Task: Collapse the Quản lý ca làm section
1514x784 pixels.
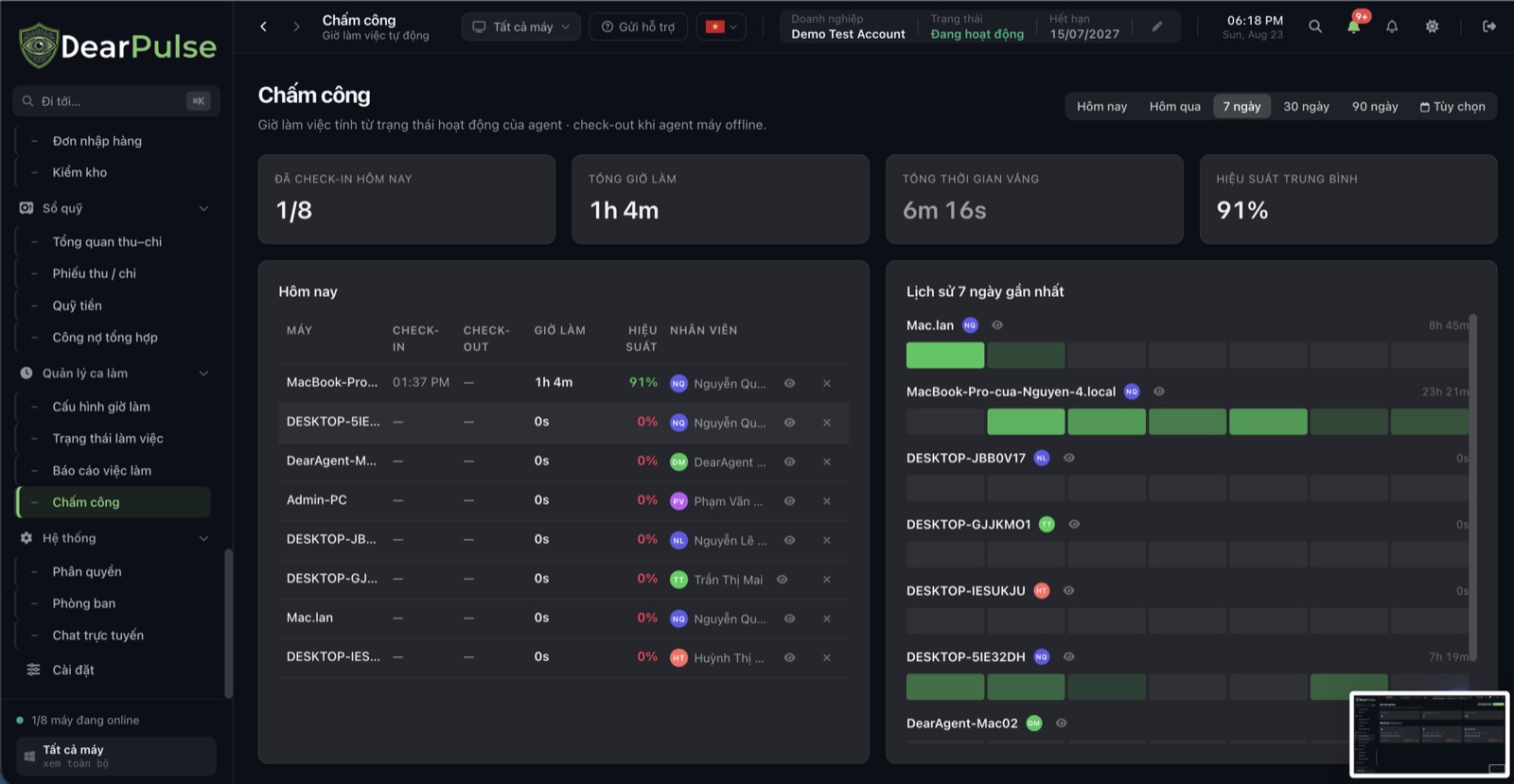Action: (203, 374)
